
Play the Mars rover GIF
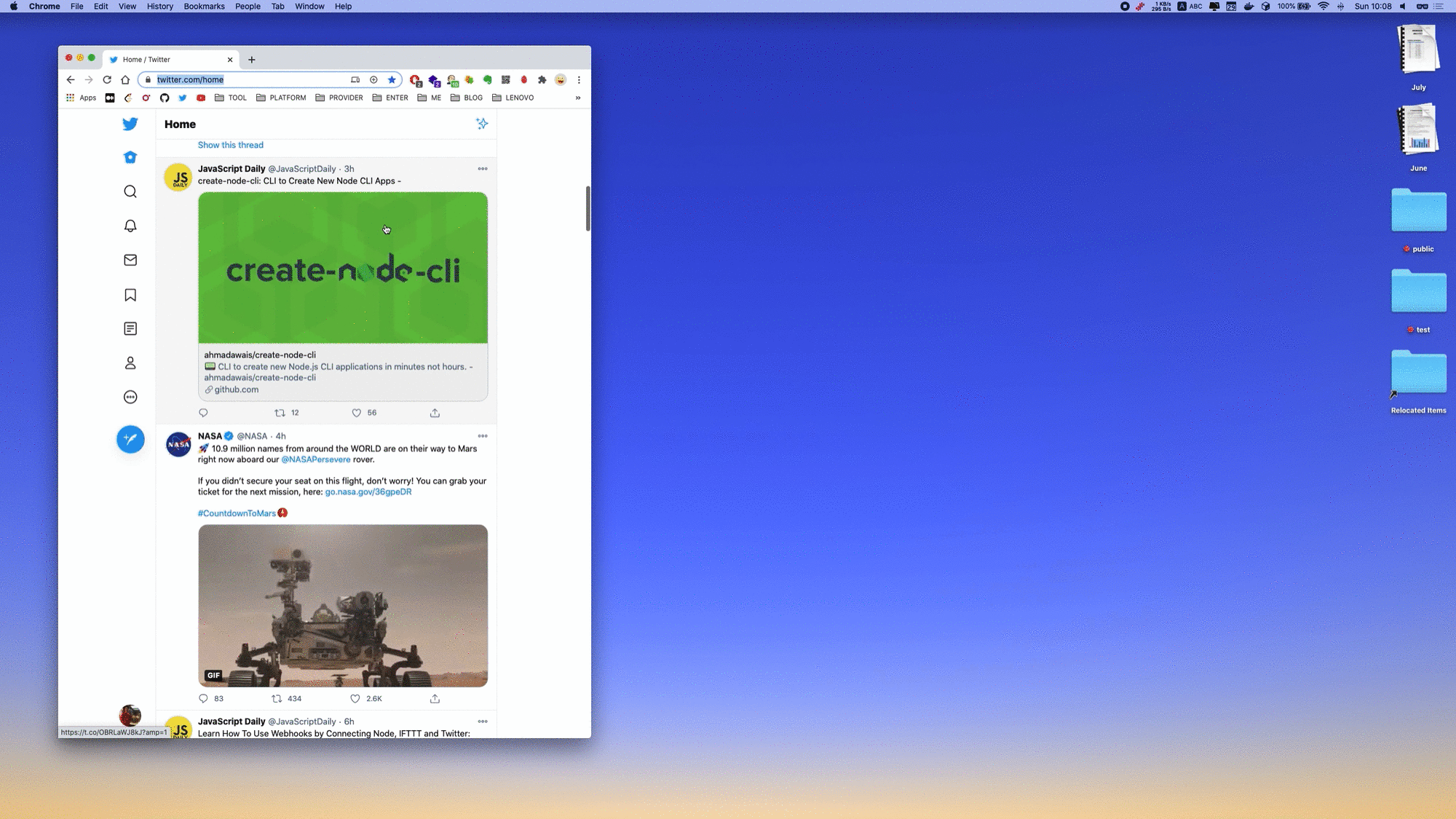pyautogui.click(x=343, y=606)
